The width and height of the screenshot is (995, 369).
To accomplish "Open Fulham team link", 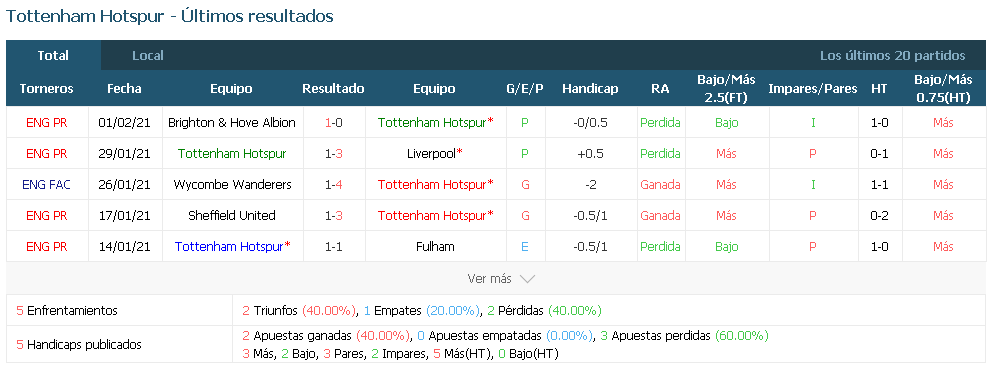I will coord(436,246).
